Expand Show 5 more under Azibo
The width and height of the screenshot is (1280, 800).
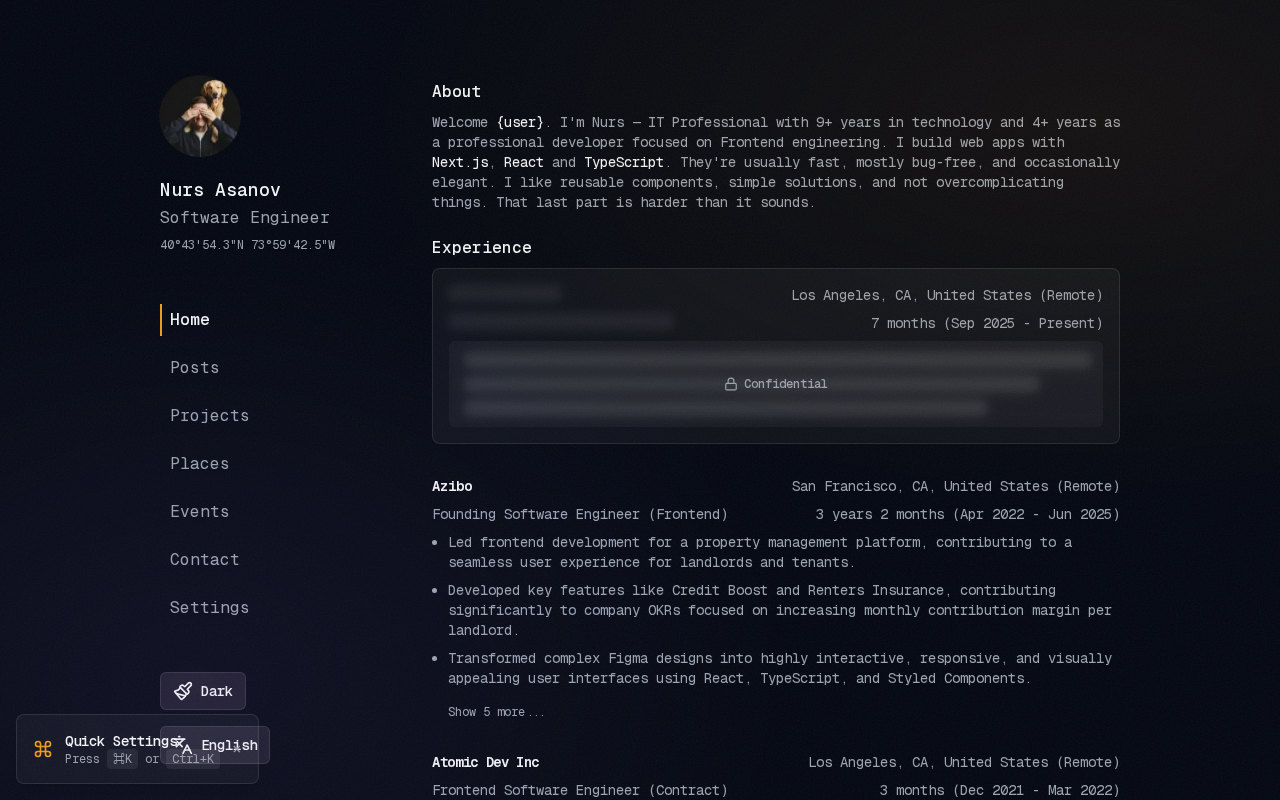pyautogui.click(x=496, y=712)
